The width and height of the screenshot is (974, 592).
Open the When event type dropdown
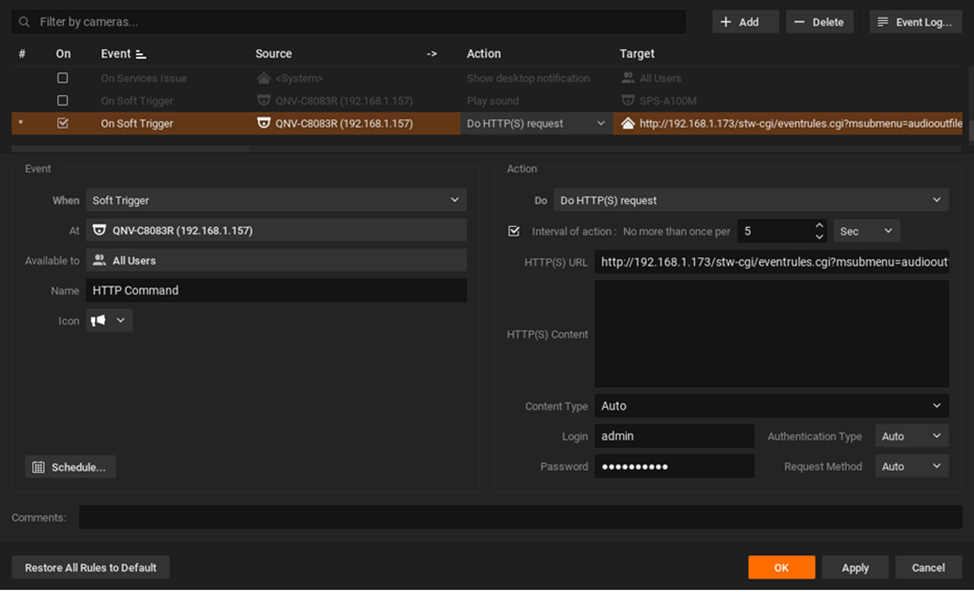[x=275, y=200]
